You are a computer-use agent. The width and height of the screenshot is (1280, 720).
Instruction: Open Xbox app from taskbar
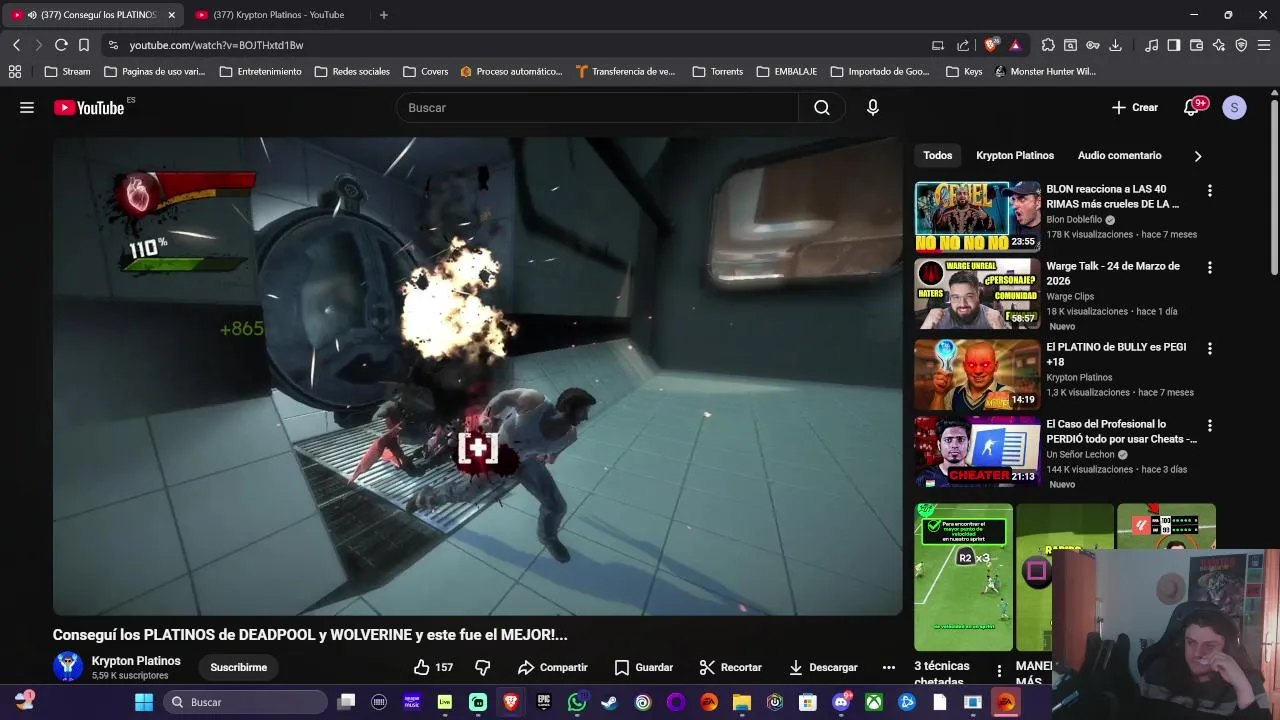coord(874,702)
